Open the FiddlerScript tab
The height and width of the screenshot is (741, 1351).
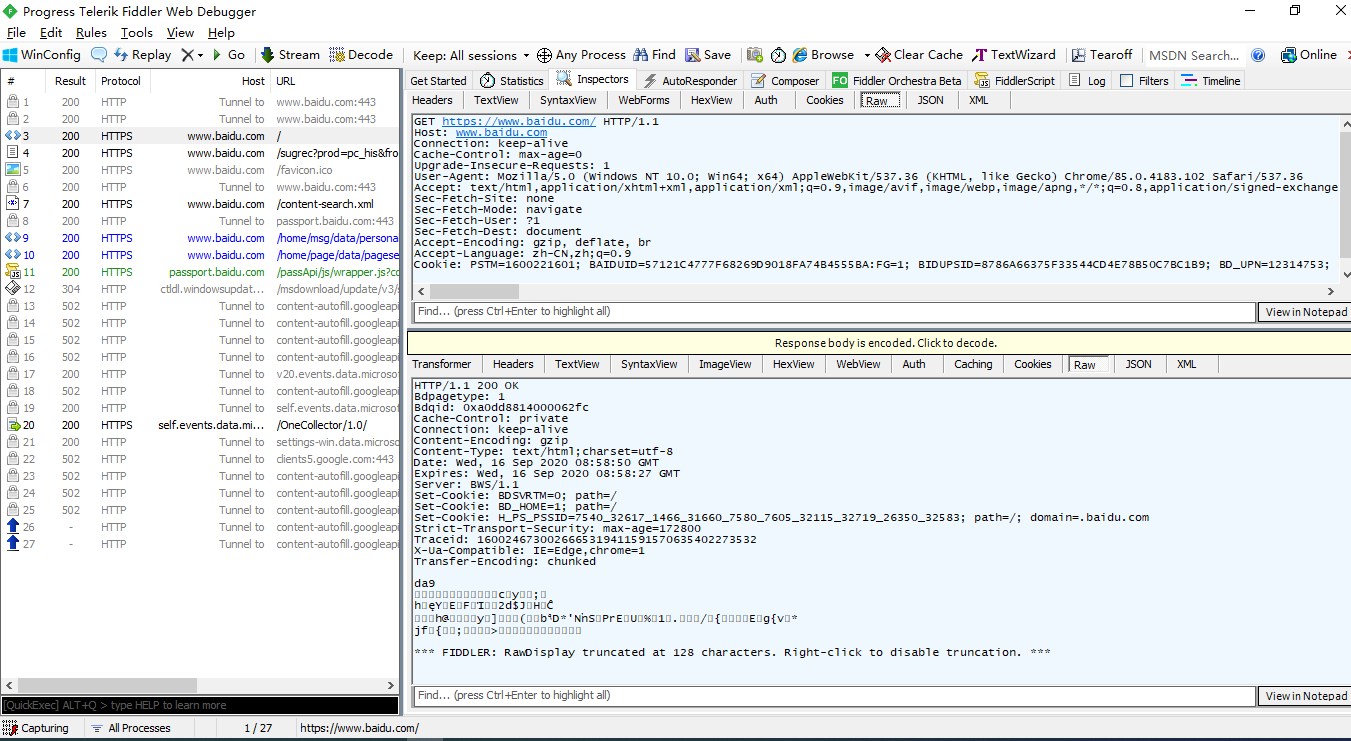coord(1013,81)
